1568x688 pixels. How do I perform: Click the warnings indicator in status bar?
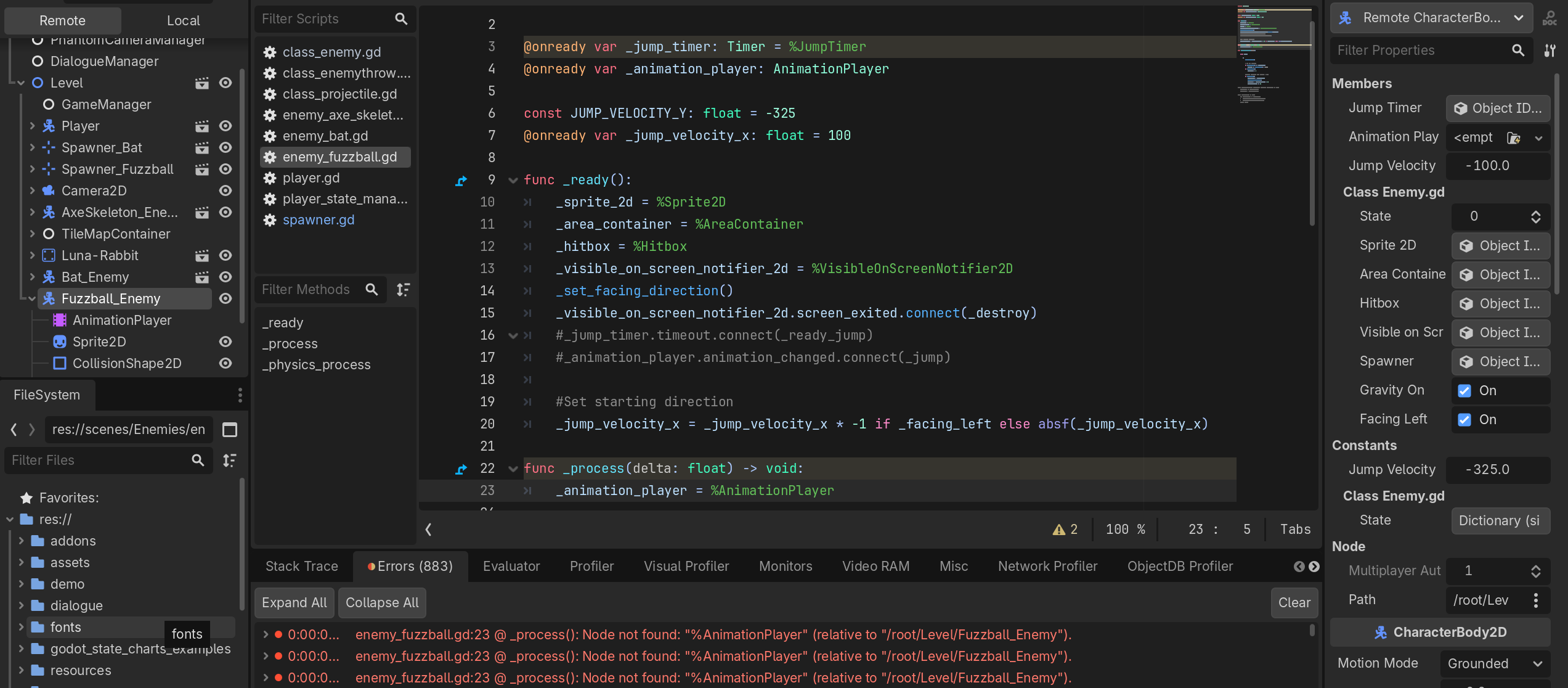[1065, 529]
